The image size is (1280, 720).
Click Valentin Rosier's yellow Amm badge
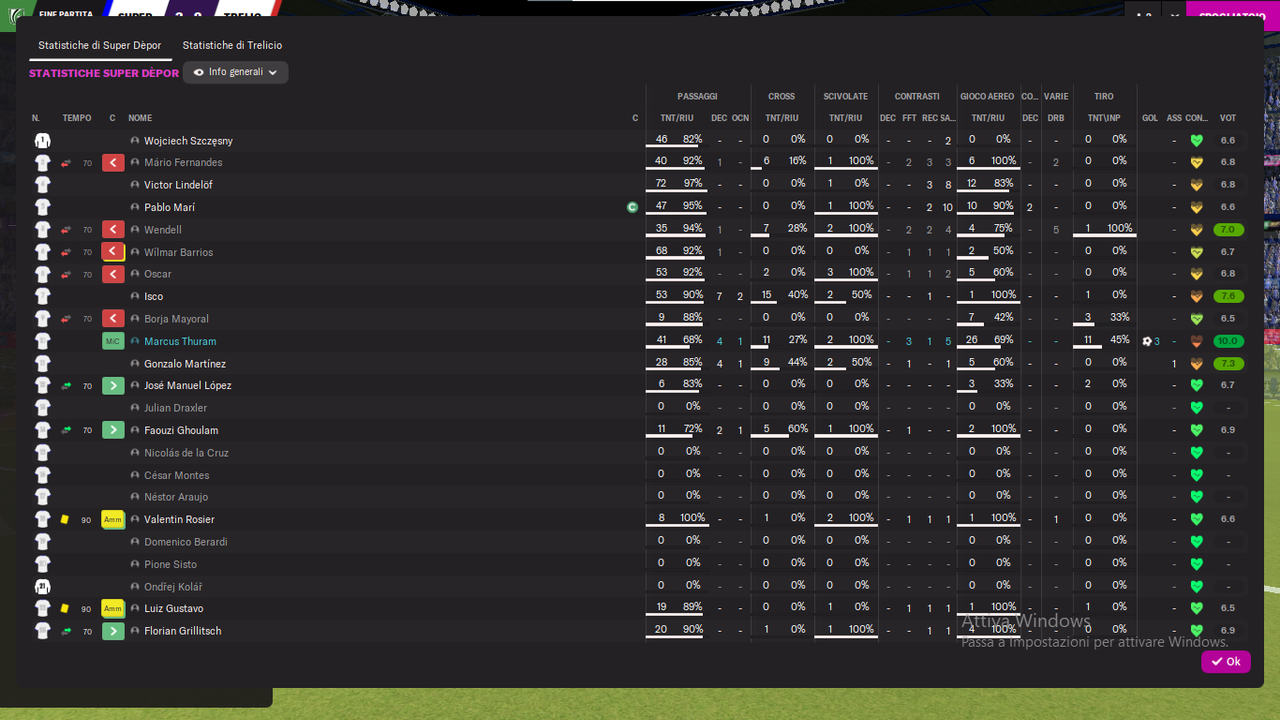point(113,520)
